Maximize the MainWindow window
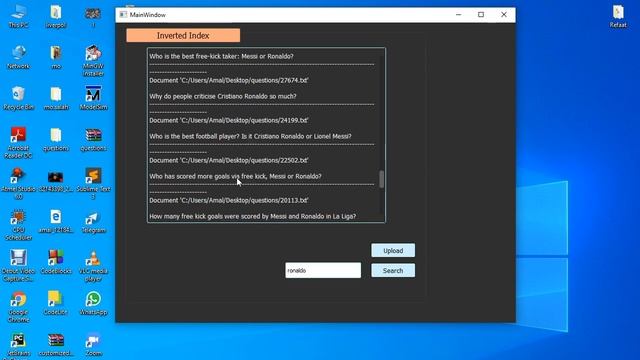Screen dimensions: 640x360 [x=481, y=15]
